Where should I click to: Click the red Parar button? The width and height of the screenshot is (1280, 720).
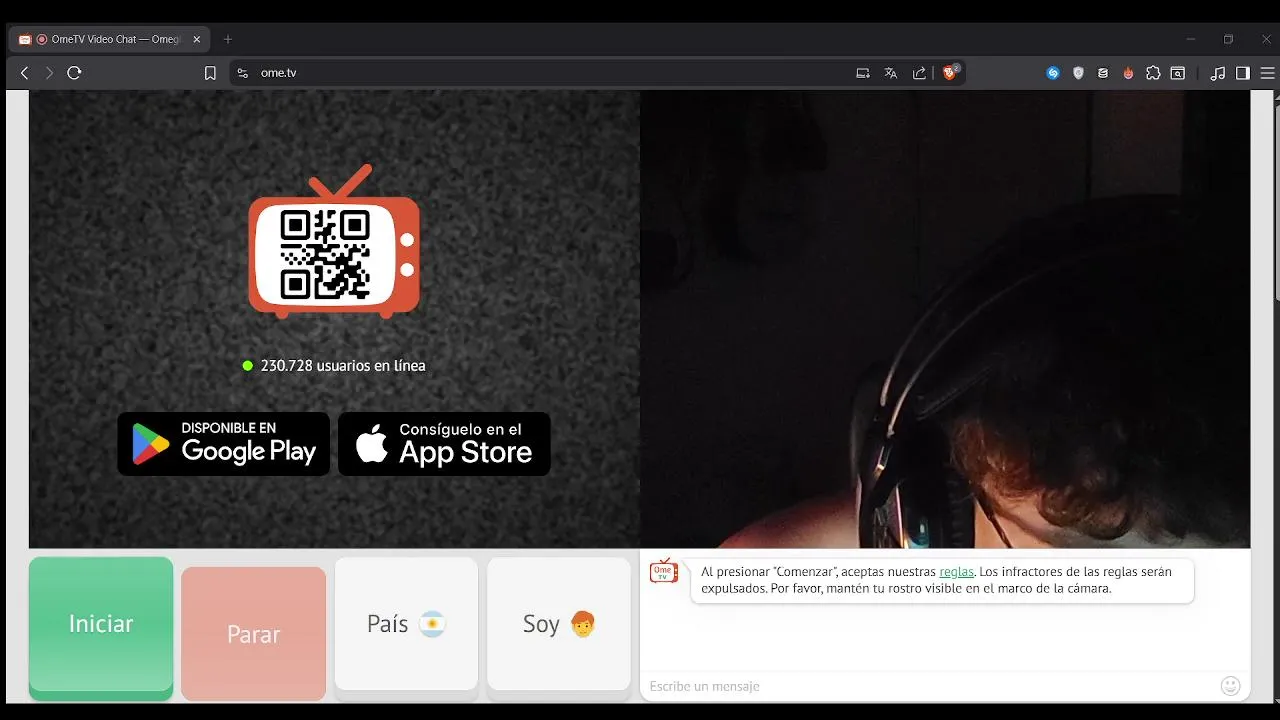coord(253,634)
